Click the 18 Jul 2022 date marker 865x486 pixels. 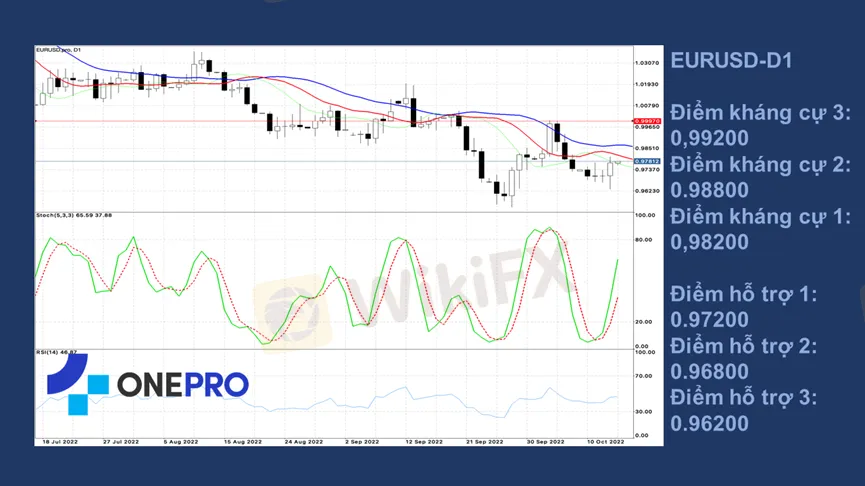click(60, 442)
